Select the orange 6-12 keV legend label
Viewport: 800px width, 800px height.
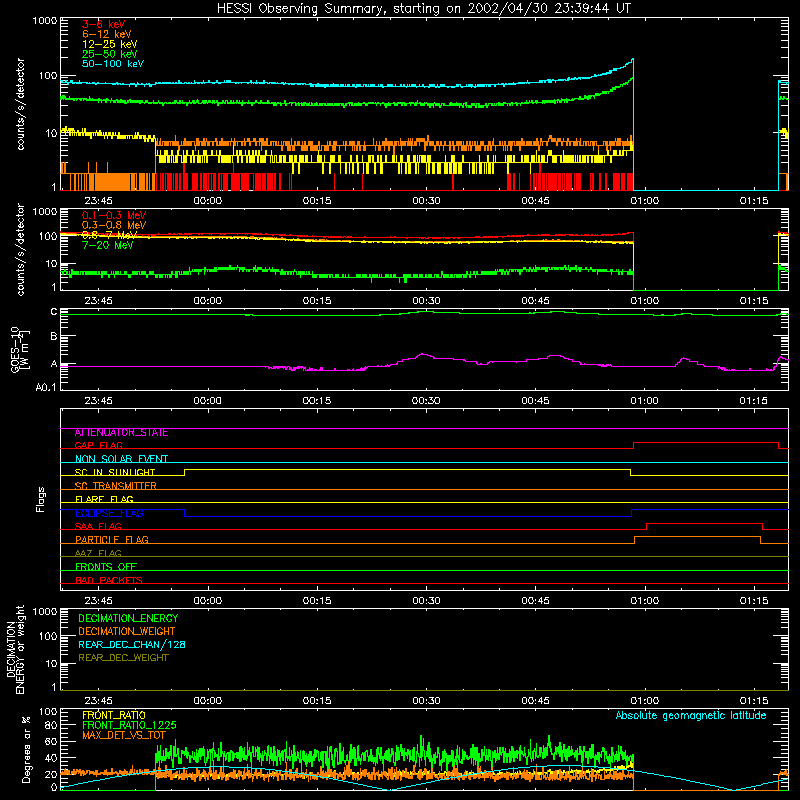(x=106, y=34)
